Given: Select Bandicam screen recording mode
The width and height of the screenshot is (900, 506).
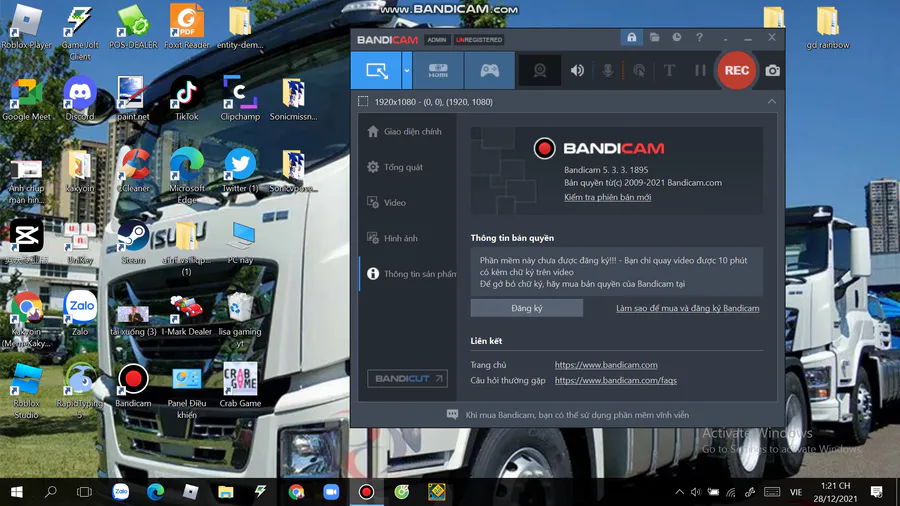Looking at the screenshot, I should coord(377,71).
